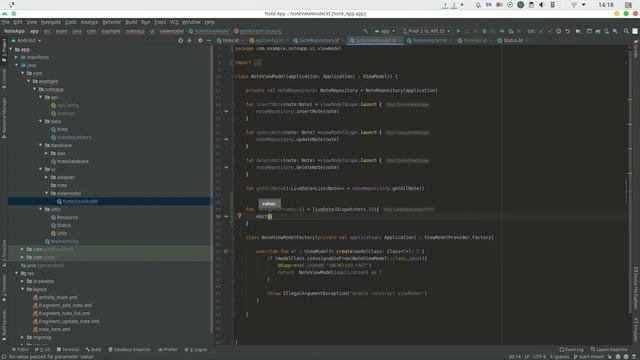
Task: Click override gutter icon beside create function
Action: pyautogui.click(x=226, y=251)
